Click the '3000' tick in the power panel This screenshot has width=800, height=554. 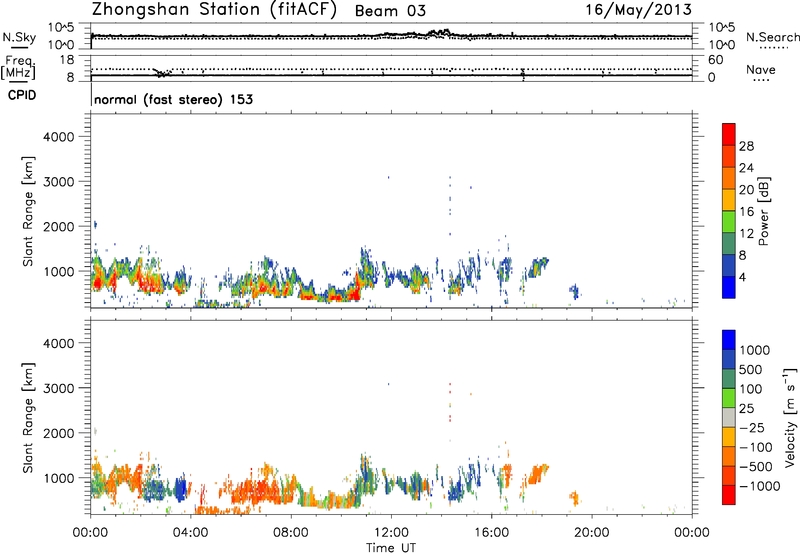tap(59, 182)
